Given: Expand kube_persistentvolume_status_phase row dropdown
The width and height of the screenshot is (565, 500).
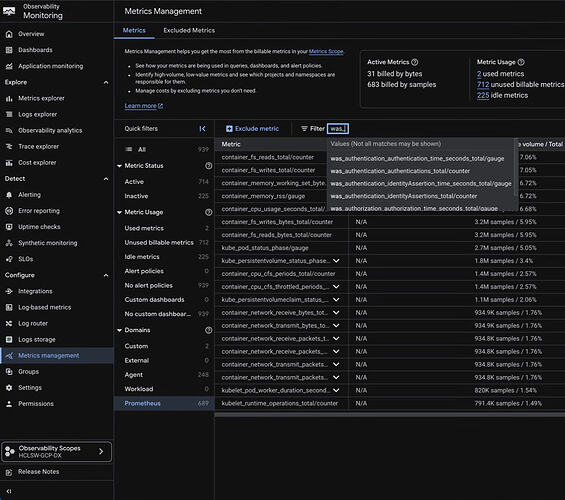Looking at the screenshot, I should point(336,261).
